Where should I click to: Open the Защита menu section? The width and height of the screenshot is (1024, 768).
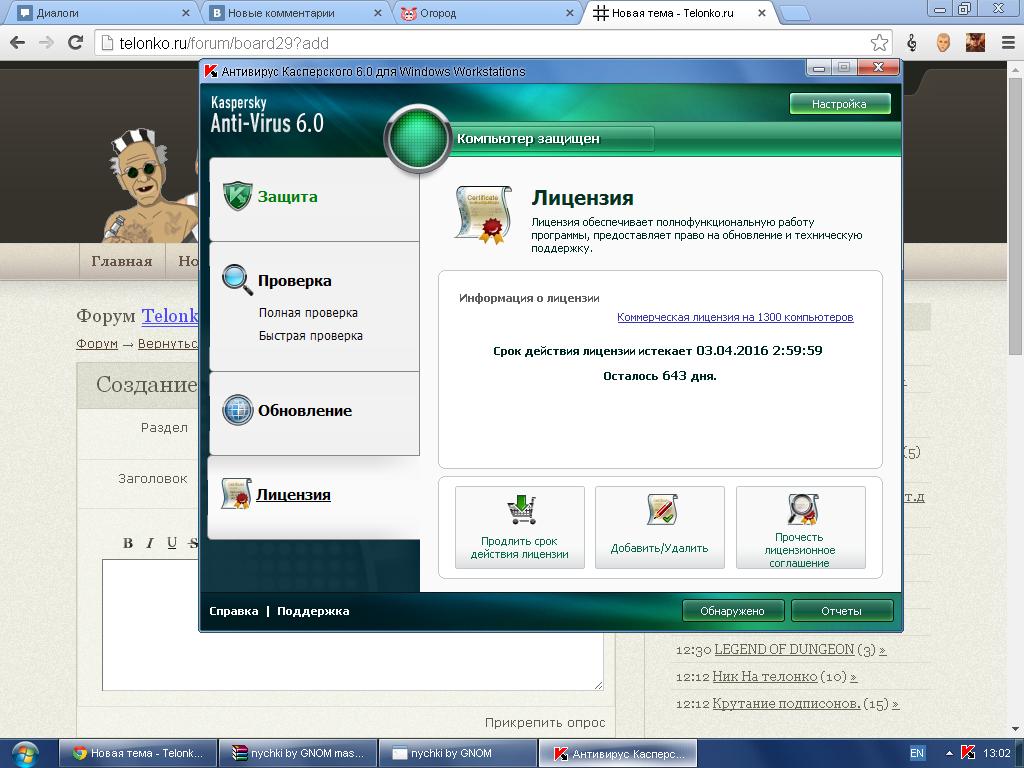(313, 199)
